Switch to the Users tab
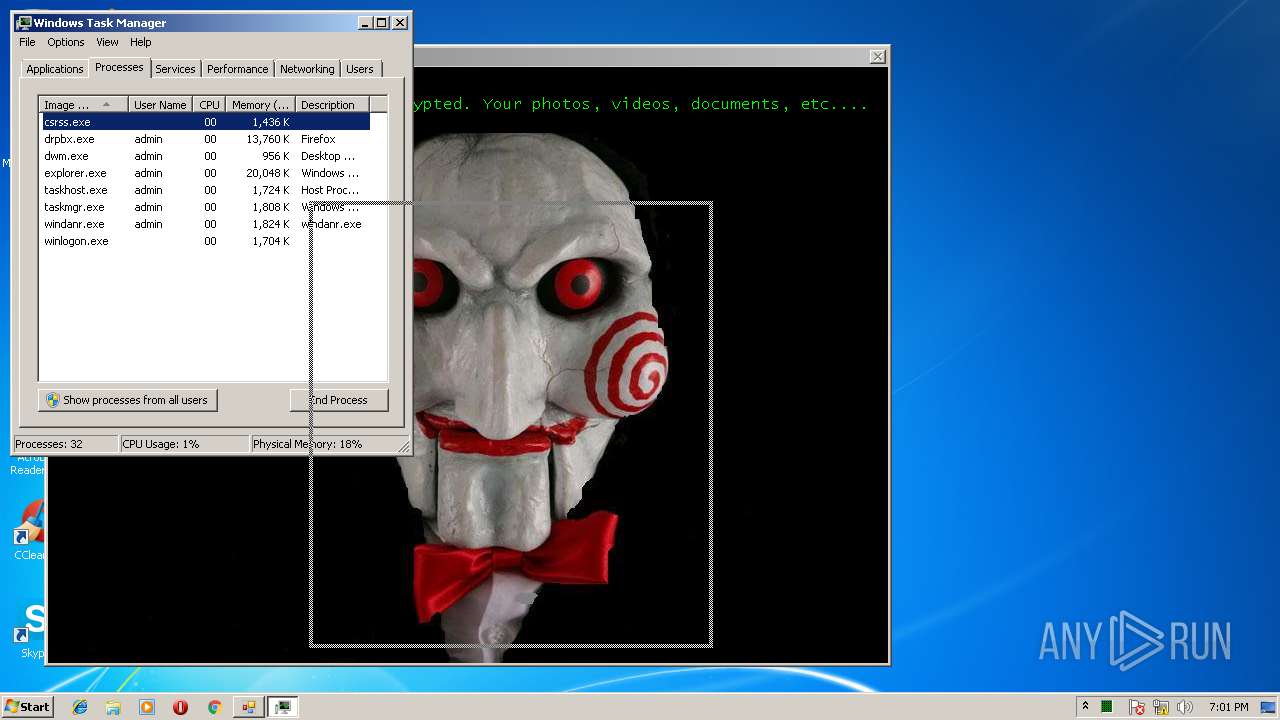1280x720 pixels. coord(360,69)
